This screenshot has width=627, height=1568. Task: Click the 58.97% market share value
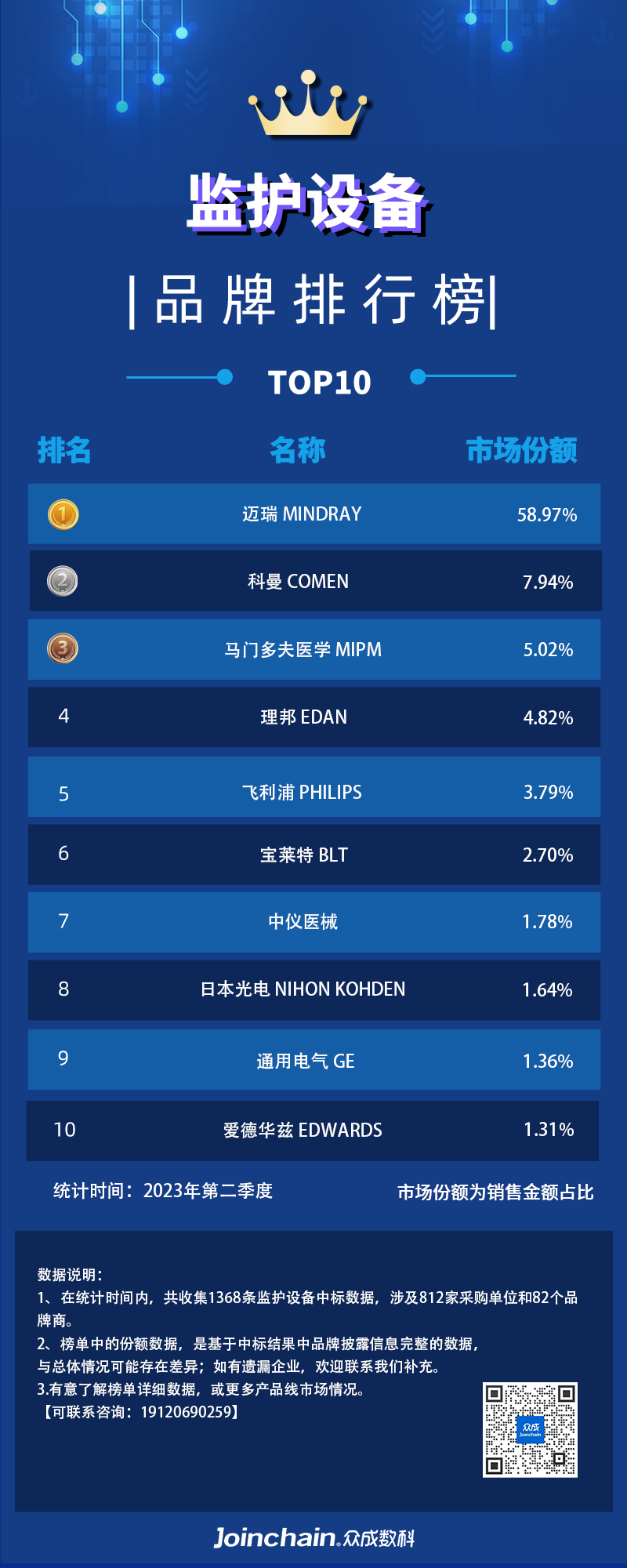tap(547, 515)
